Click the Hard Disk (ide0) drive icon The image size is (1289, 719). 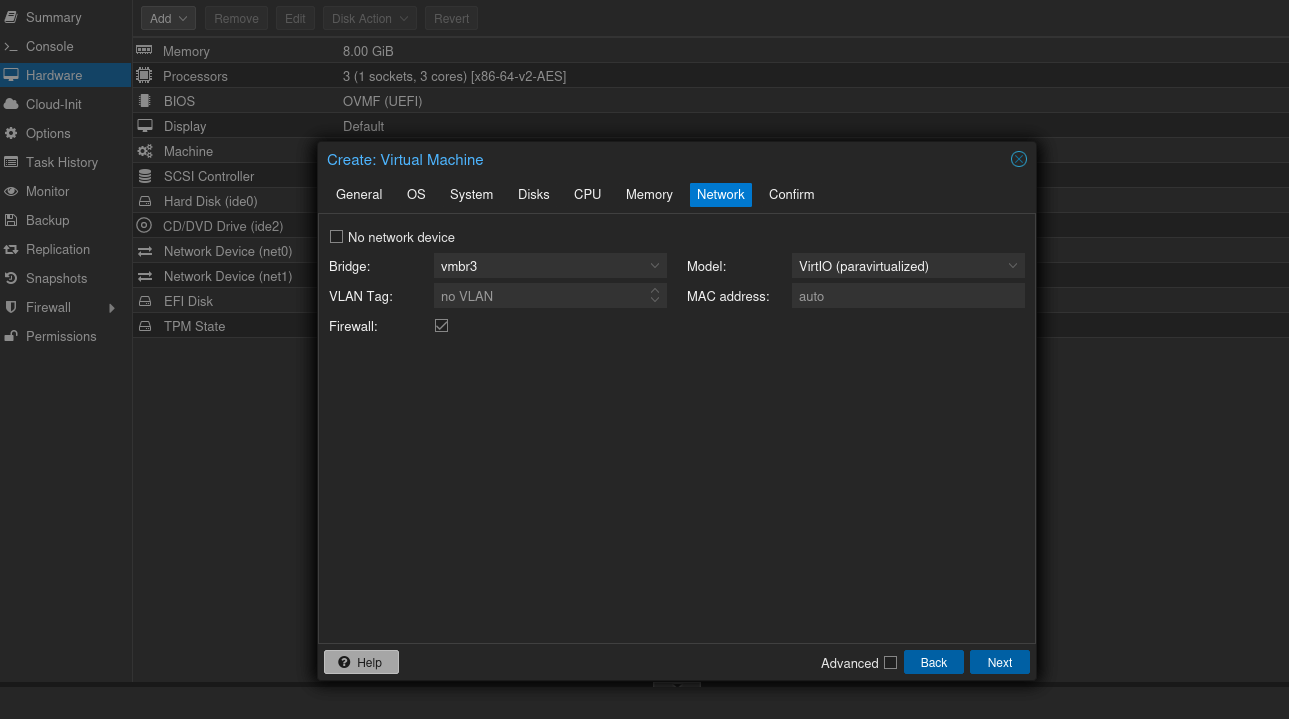click(x=145, y=201)
